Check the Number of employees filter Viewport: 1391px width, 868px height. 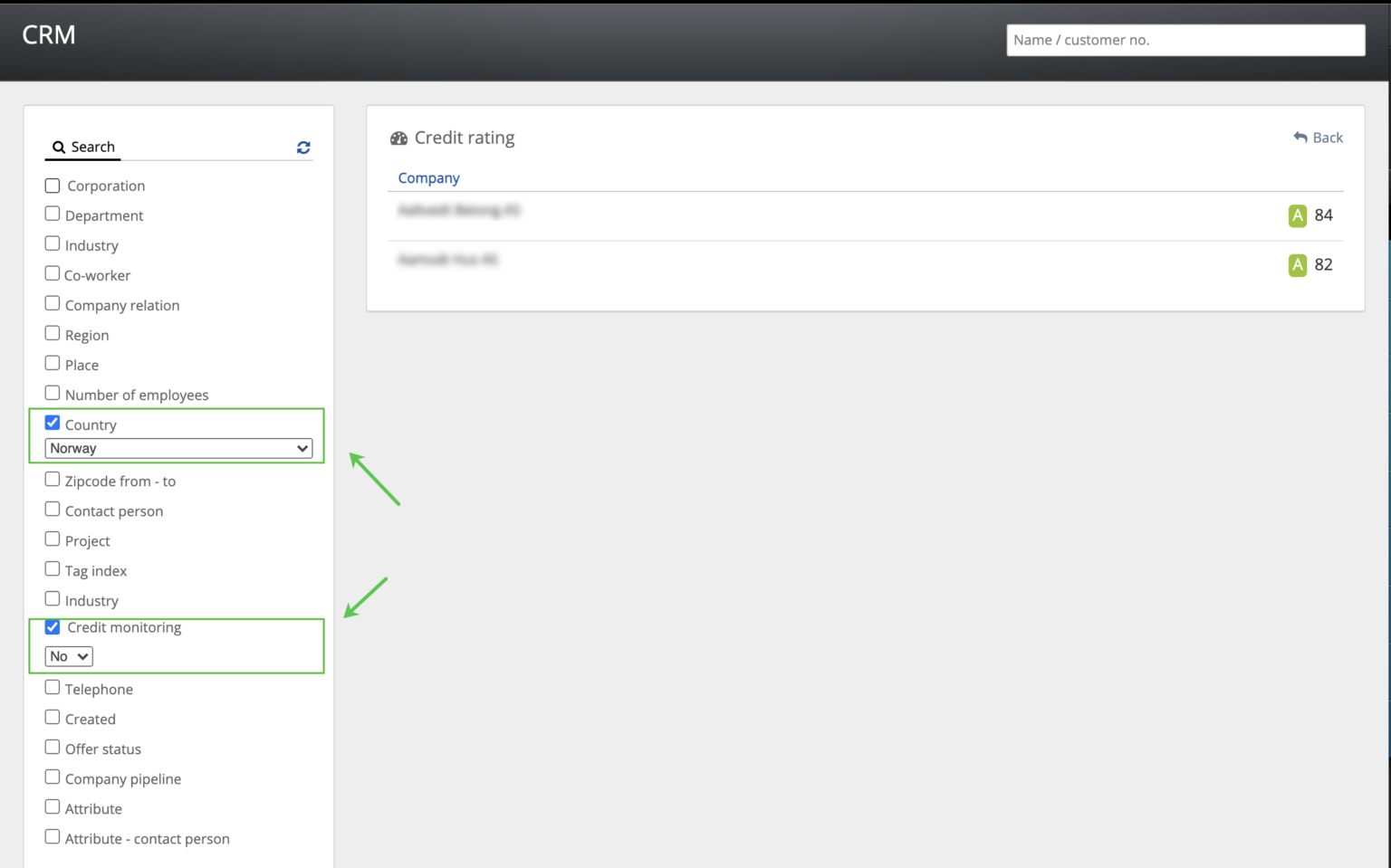[53, 394]
